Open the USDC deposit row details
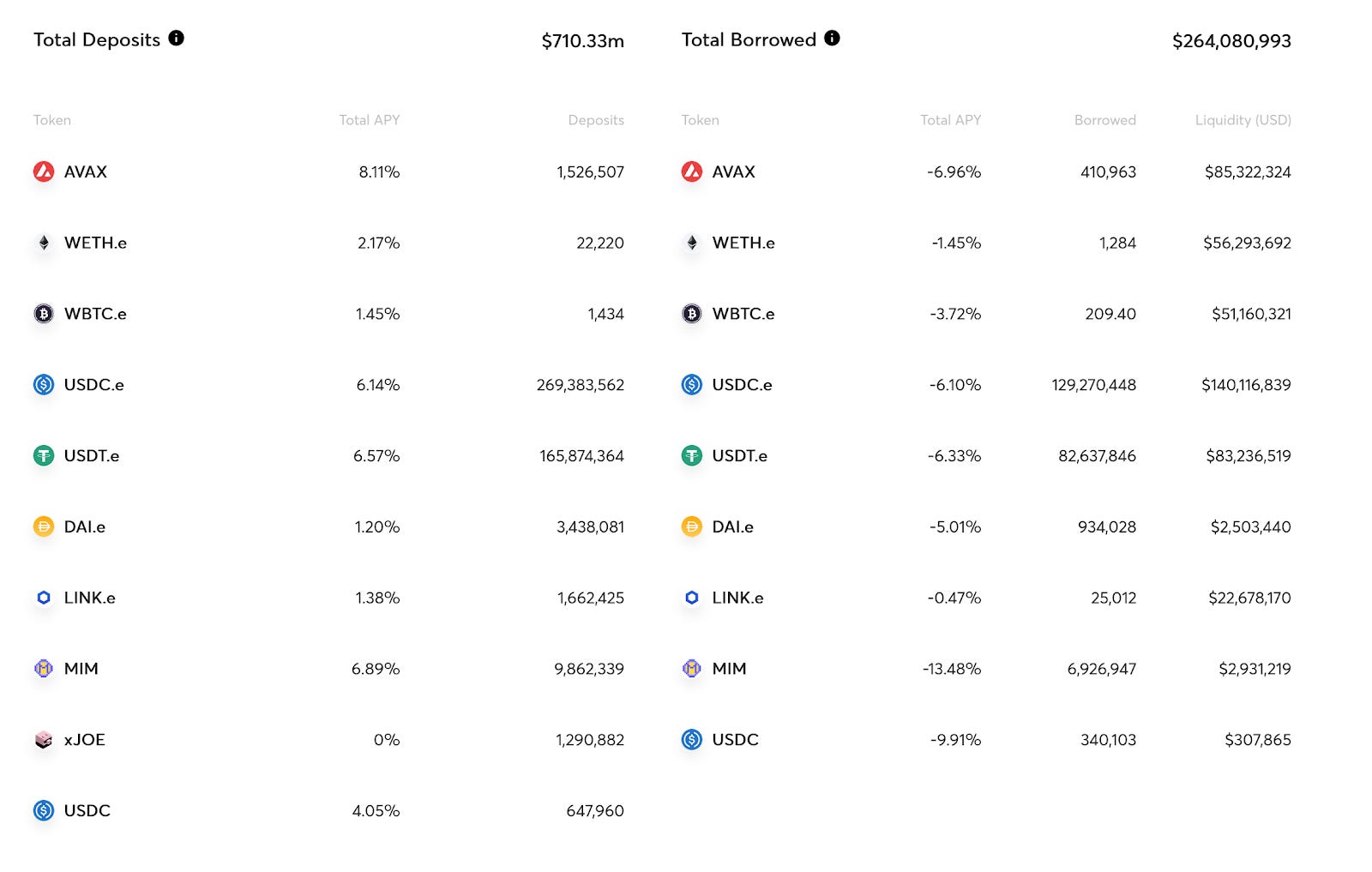Screen dimensions: 1372x872 [343, 810]
